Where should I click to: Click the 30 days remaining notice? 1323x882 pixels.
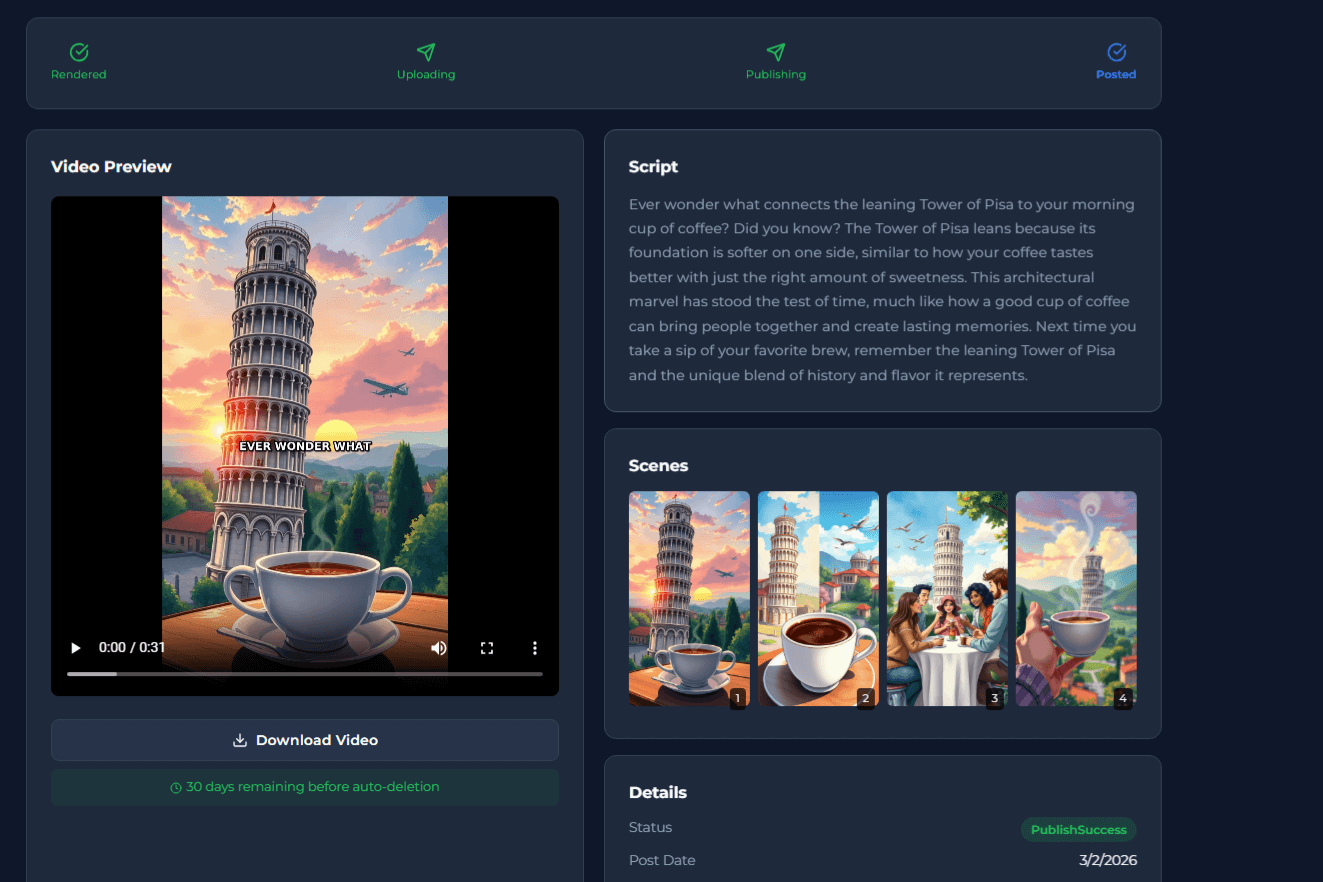tap(305, 787)
